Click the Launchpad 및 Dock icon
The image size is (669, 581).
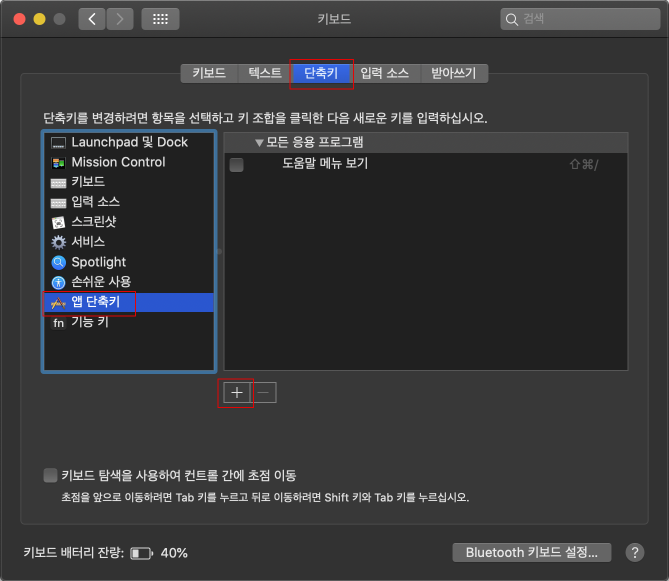click(58, 142)
